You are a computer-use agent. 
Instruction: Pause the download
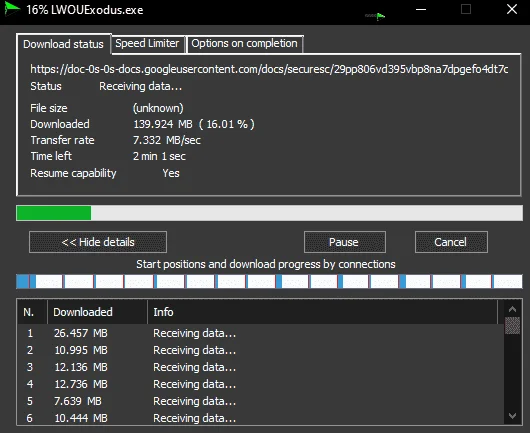(x=344, y=242)
